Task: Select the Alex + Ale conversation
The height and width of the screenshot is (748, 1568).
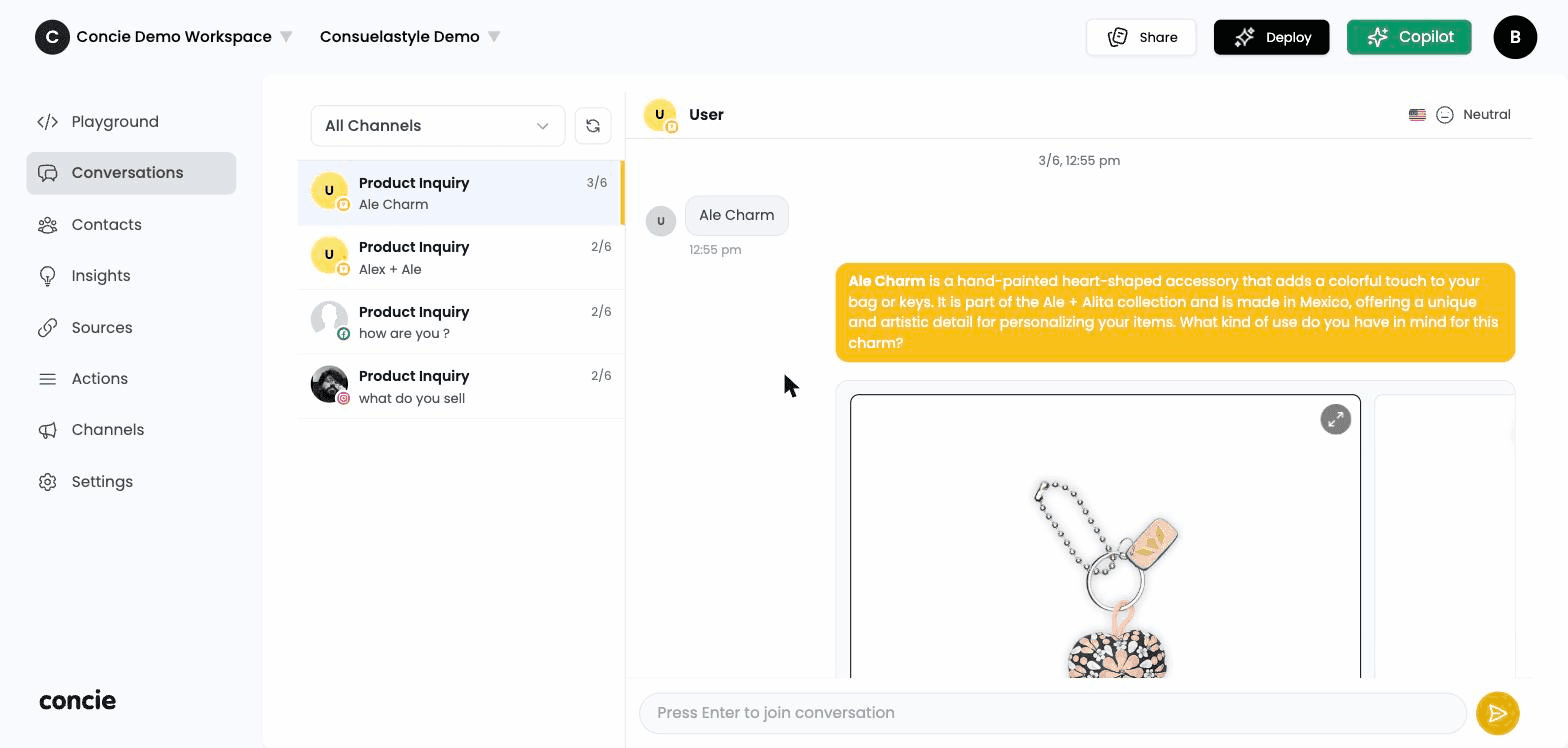Action: click(x=460, y=258)
